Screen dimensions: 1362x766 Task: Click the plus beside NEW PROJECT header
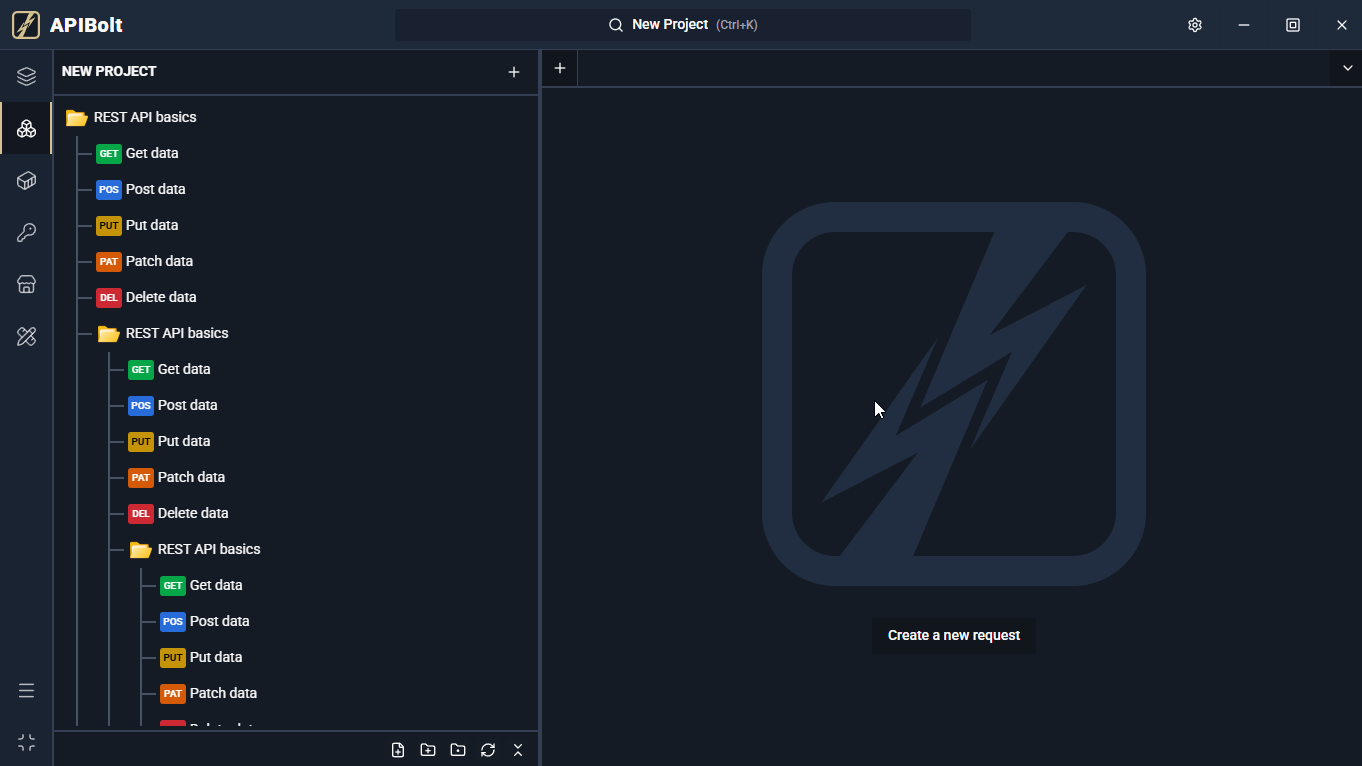tap(514, 72)
